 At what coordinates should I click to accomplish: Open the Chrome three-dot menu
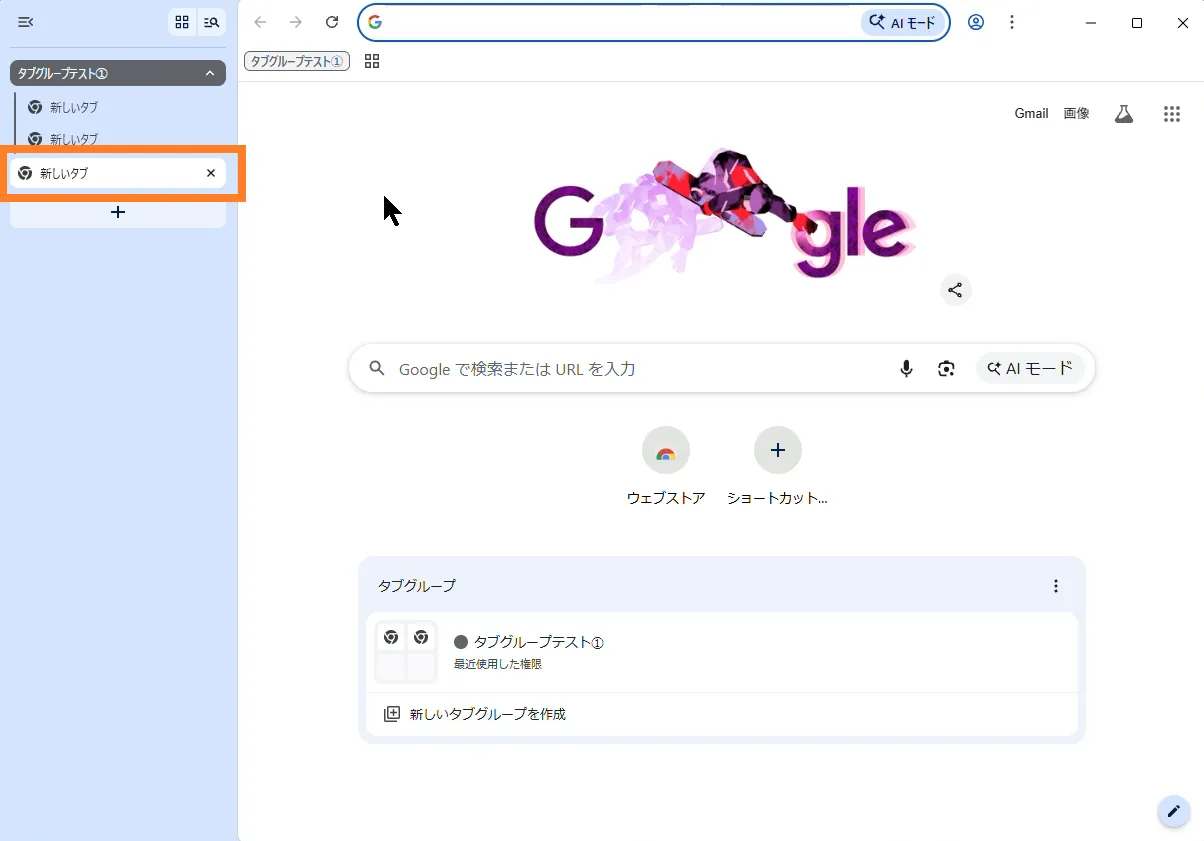(x=1012, y=22)
